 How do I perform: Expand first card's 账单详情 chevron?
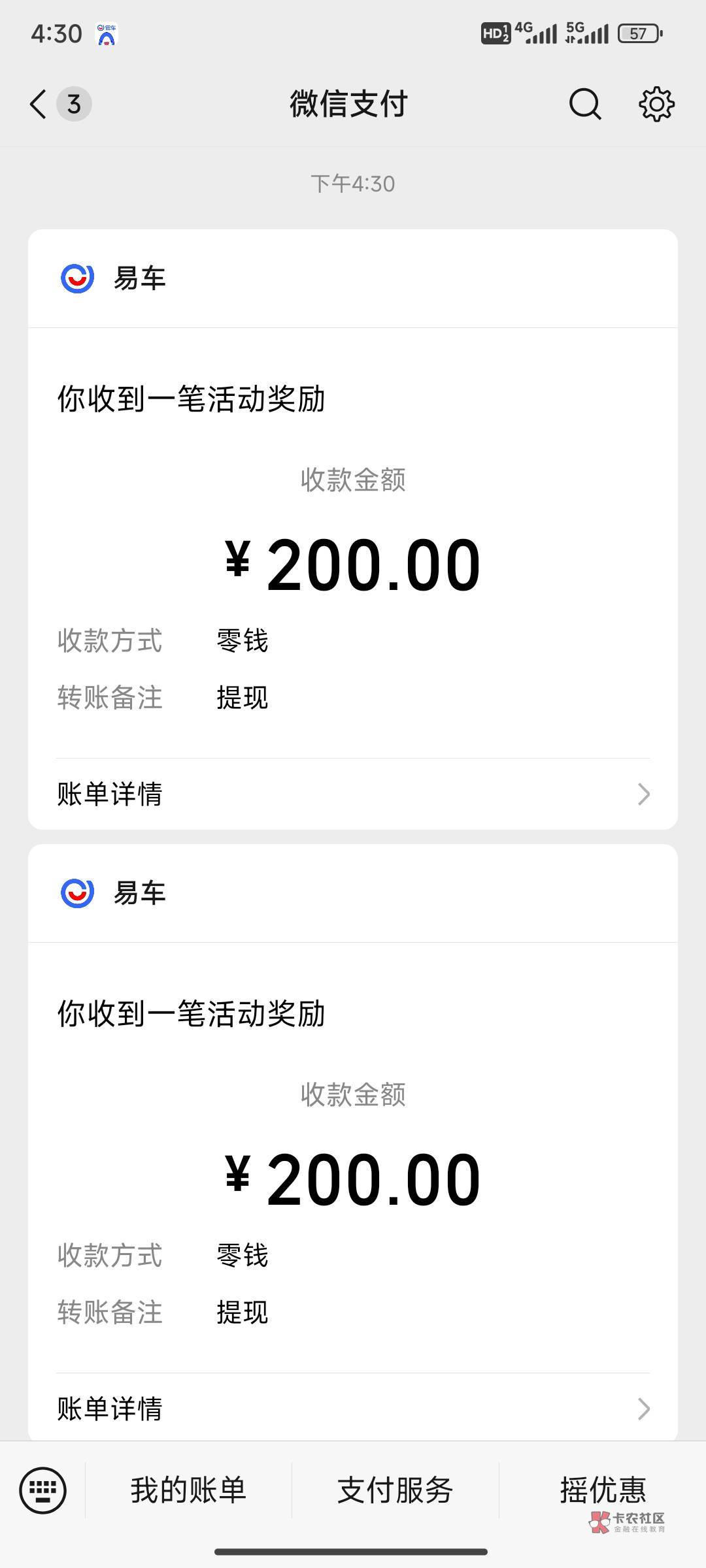coord(643,794)
